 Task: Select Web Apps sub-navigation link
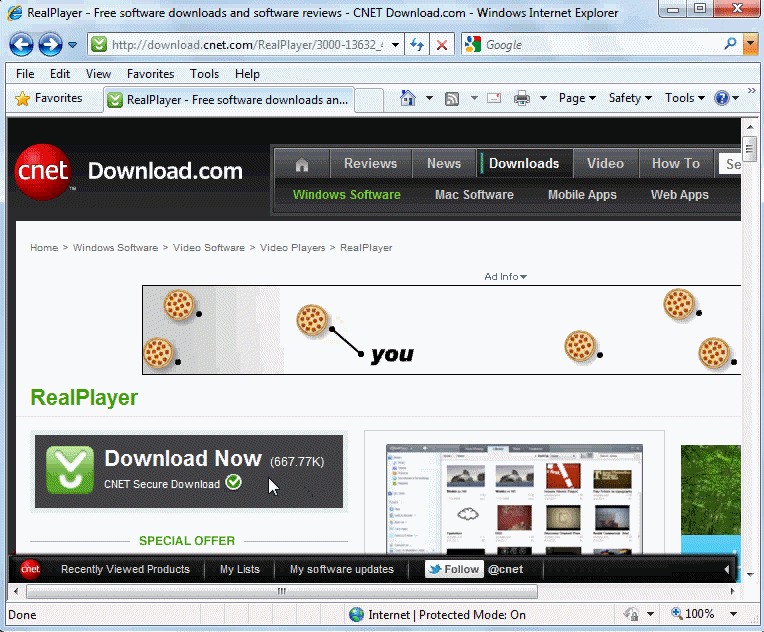[x=680, y=195]
